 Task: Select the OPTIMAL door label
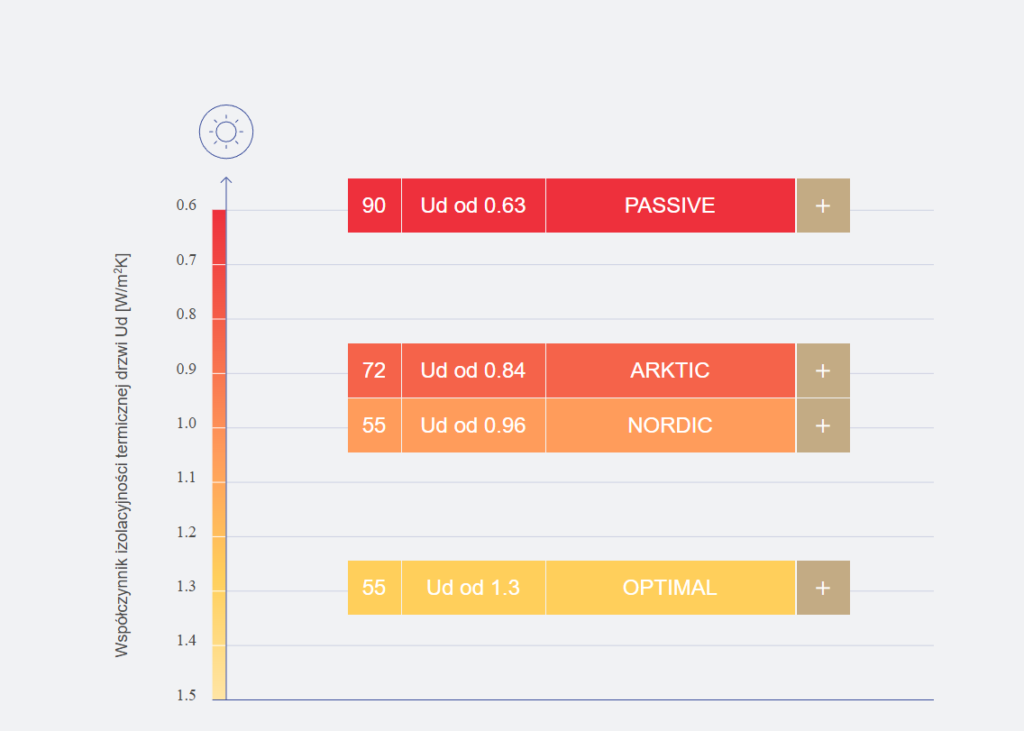point(670,587)
